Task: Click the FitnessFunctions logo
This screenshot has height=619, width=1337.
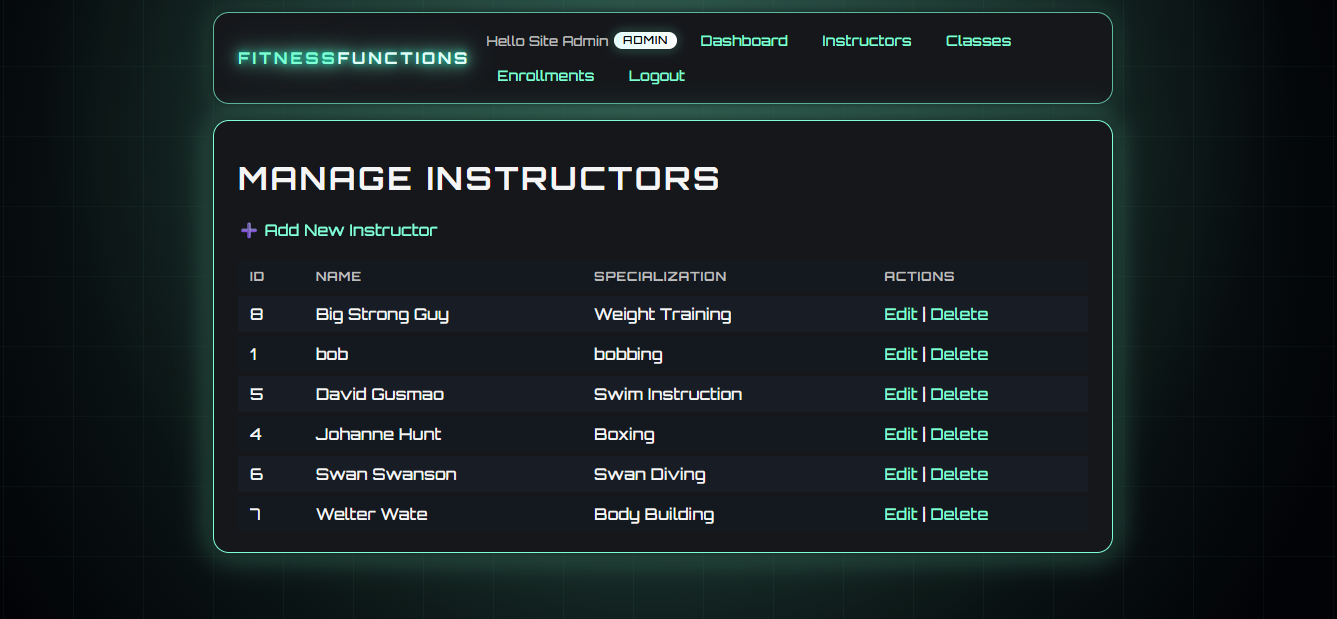Action: tap(351, 58)
